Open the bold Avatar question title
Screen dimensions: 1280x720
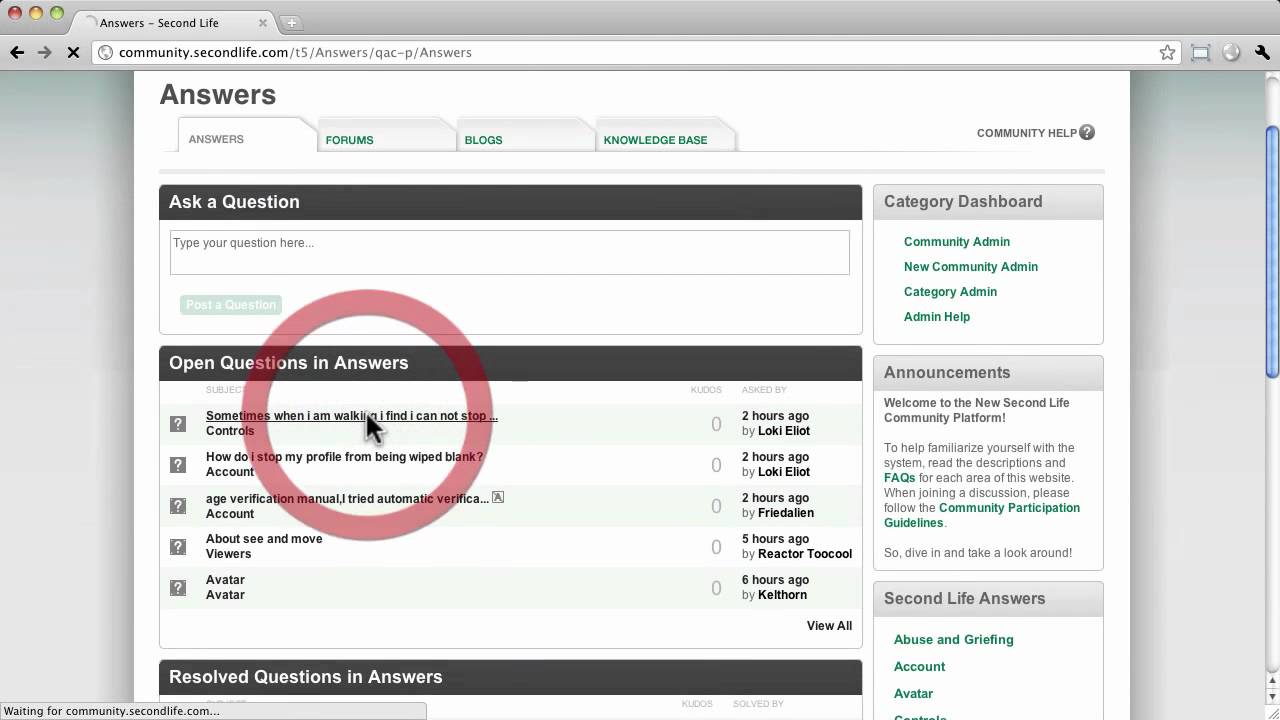click(225, 579)
